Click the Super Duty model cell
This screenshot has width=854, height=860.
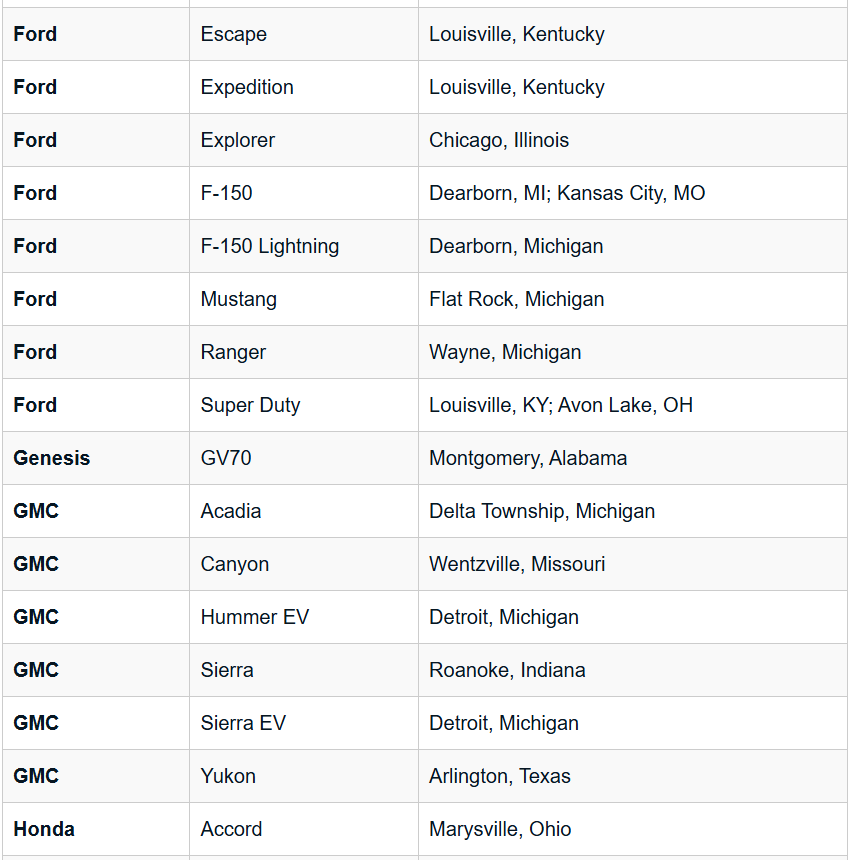click(x=250, y=405)
